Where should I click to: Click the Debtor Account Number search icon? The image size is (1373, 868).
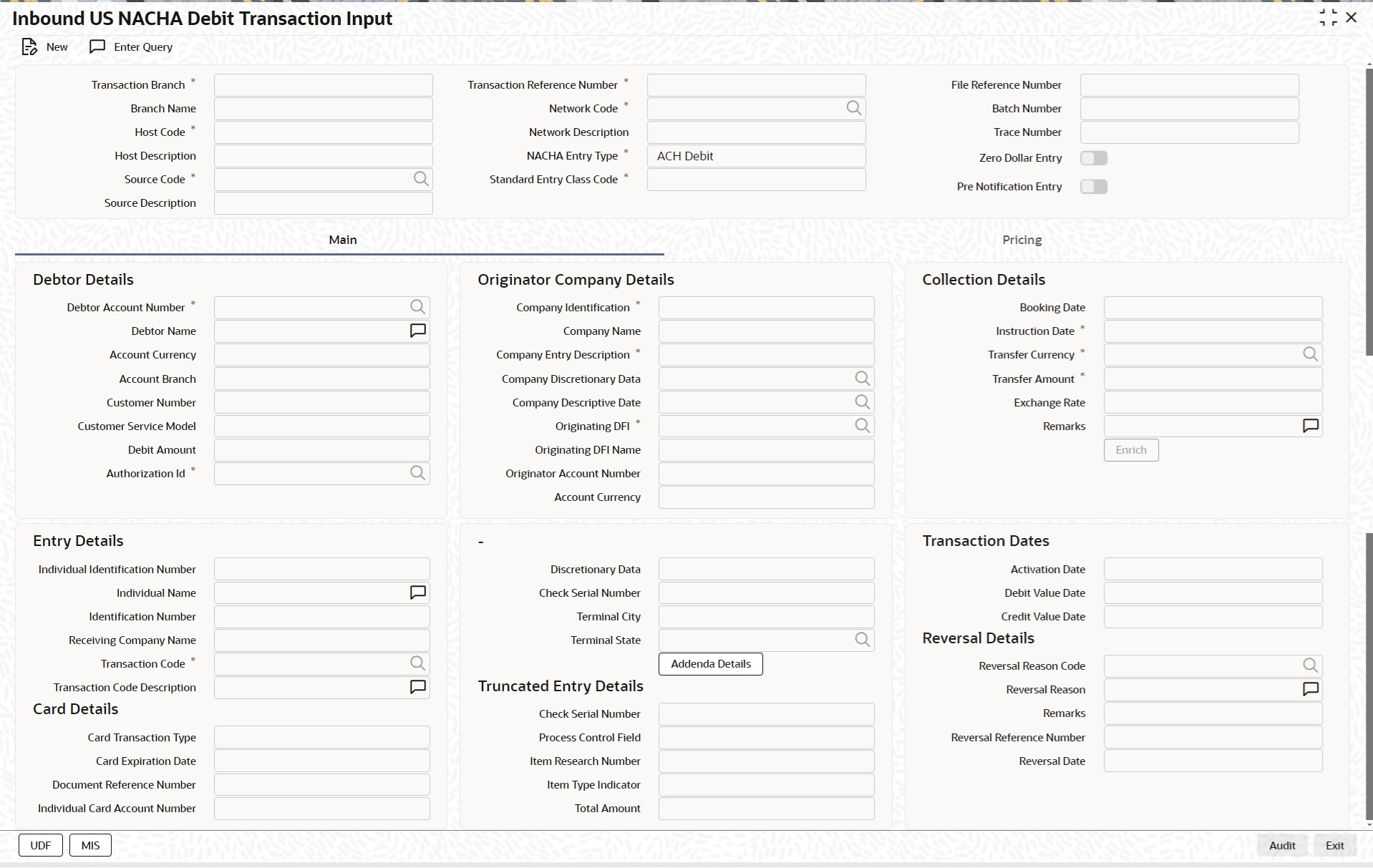pos(417,307)
